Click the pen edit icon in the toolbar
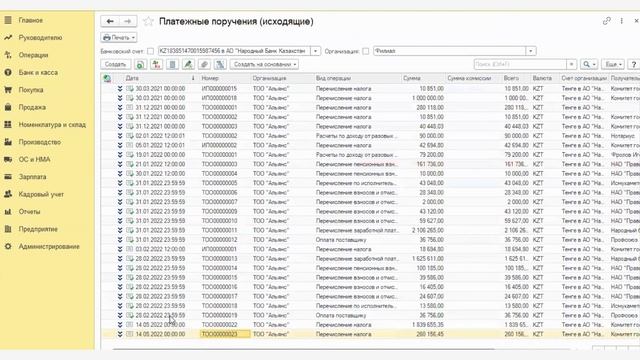 pyautogui.click(x=188, y=64)
